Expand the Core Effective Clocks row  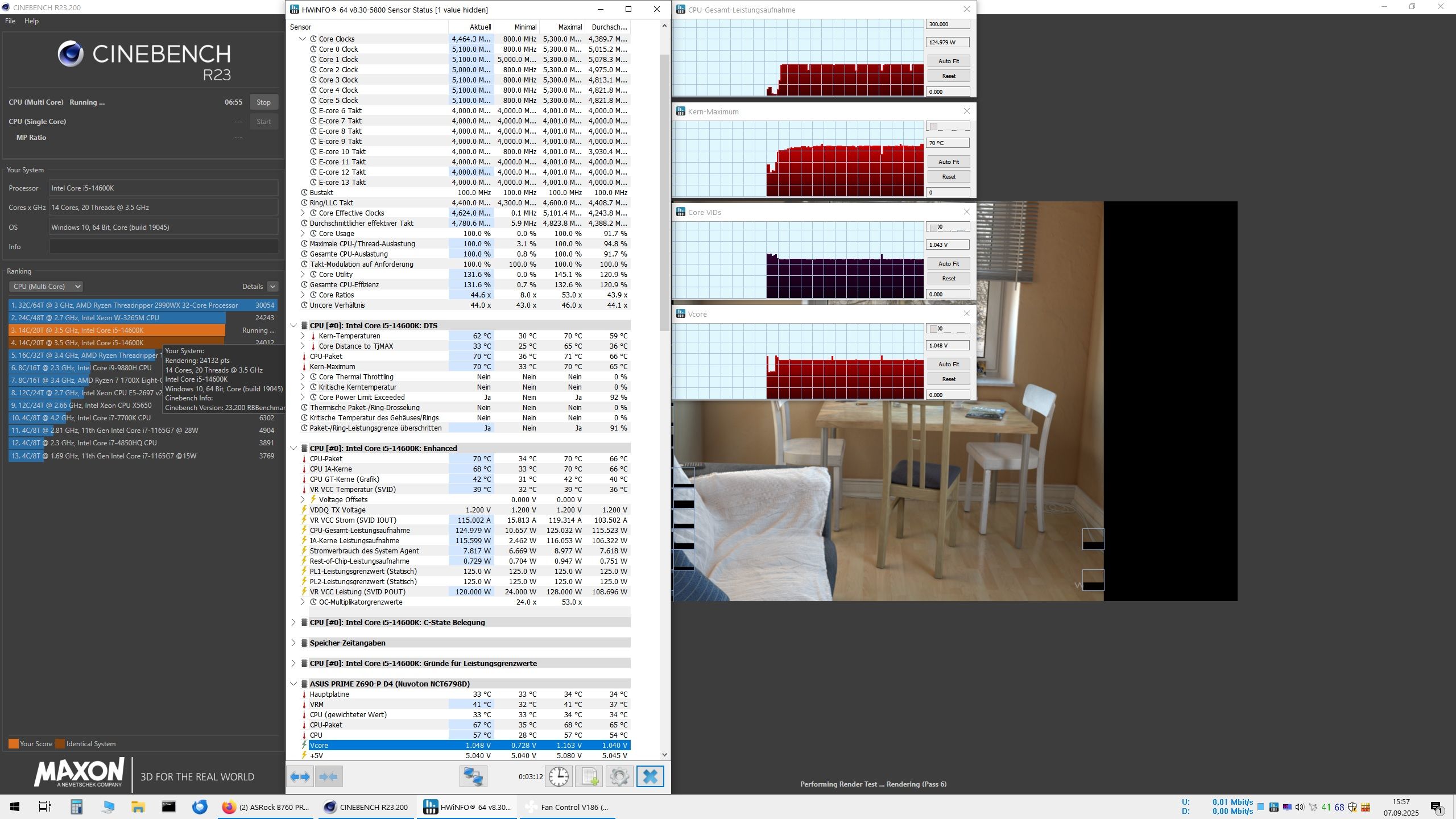click(303, 213)
